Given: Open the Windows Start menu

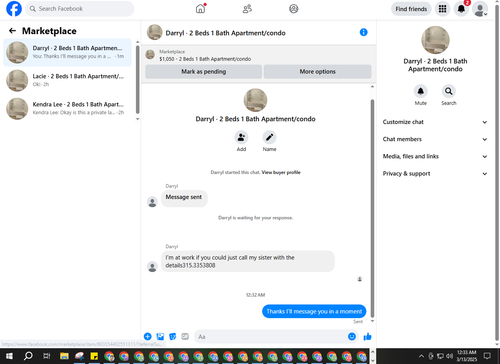Looking at the screenshot, I should coord(9,356).
